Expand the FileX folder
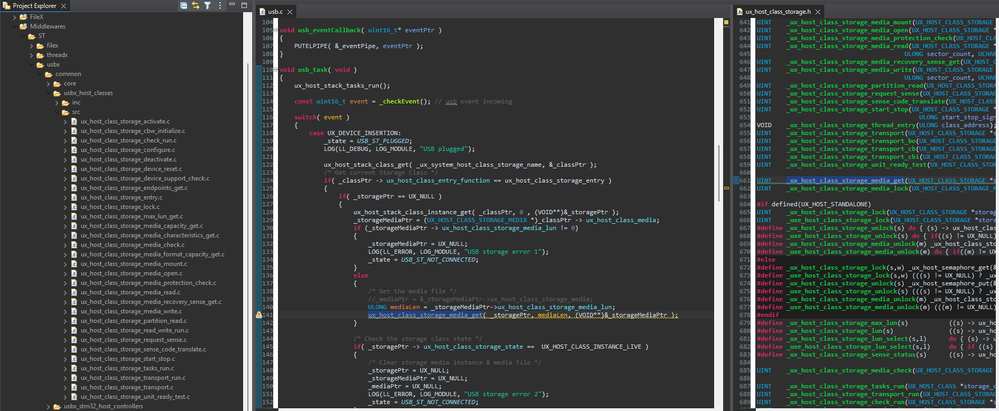999x411 pixels. point(15,17)
